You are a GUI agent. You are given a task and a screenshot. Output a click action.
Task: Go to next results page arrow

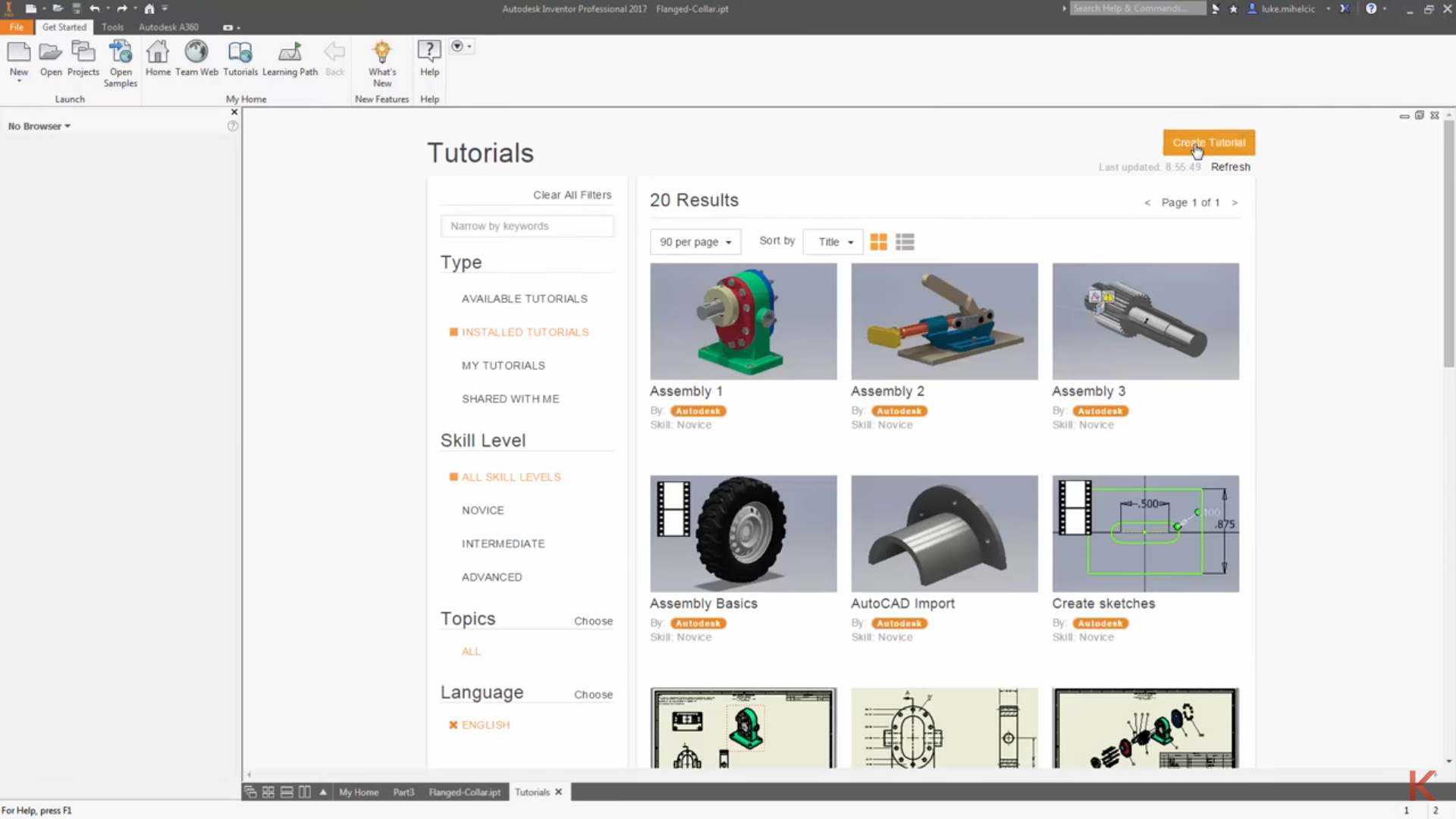pos(1235,202)
